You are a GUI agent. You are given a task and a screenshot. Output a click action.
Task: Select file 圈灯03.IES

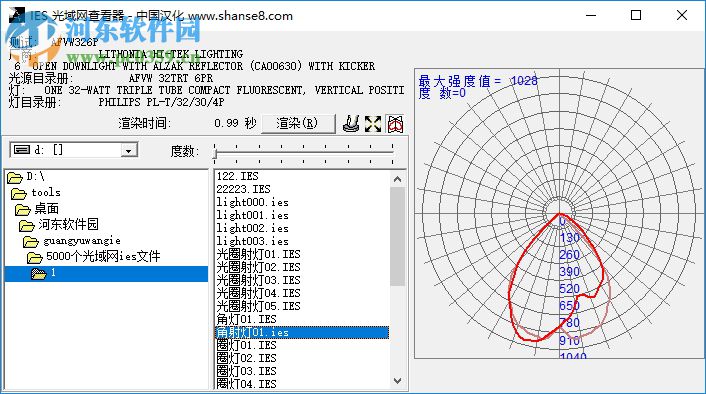[246, 371]
